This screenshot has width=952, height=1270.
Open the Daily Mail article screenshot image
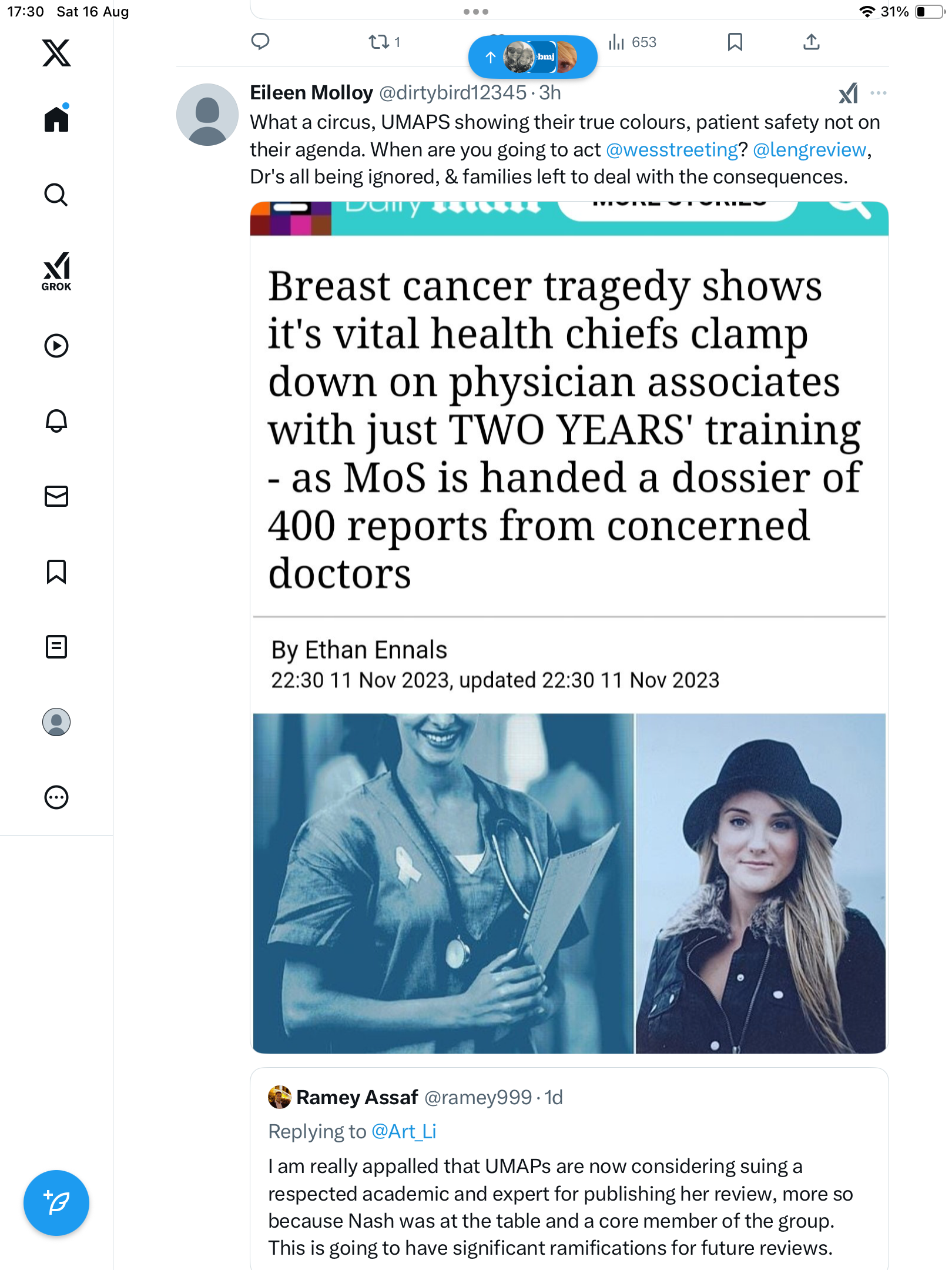click(x=569, y=627)
